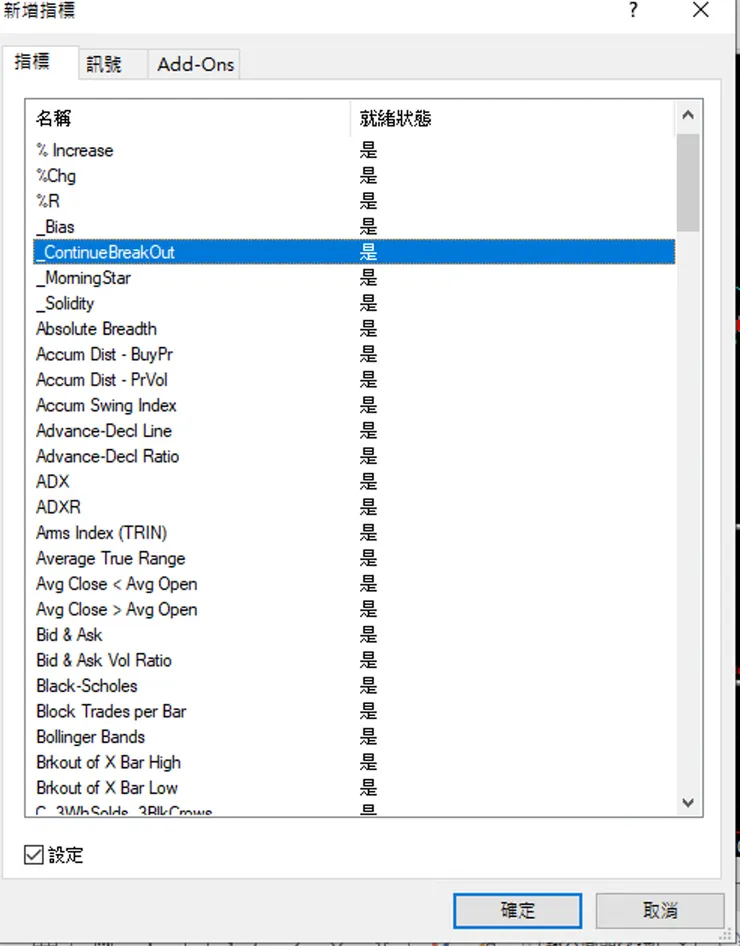Choose the Accum Swing Index entry
The height and width of the screenshot is (946, 740).
(x=106, y=405)
